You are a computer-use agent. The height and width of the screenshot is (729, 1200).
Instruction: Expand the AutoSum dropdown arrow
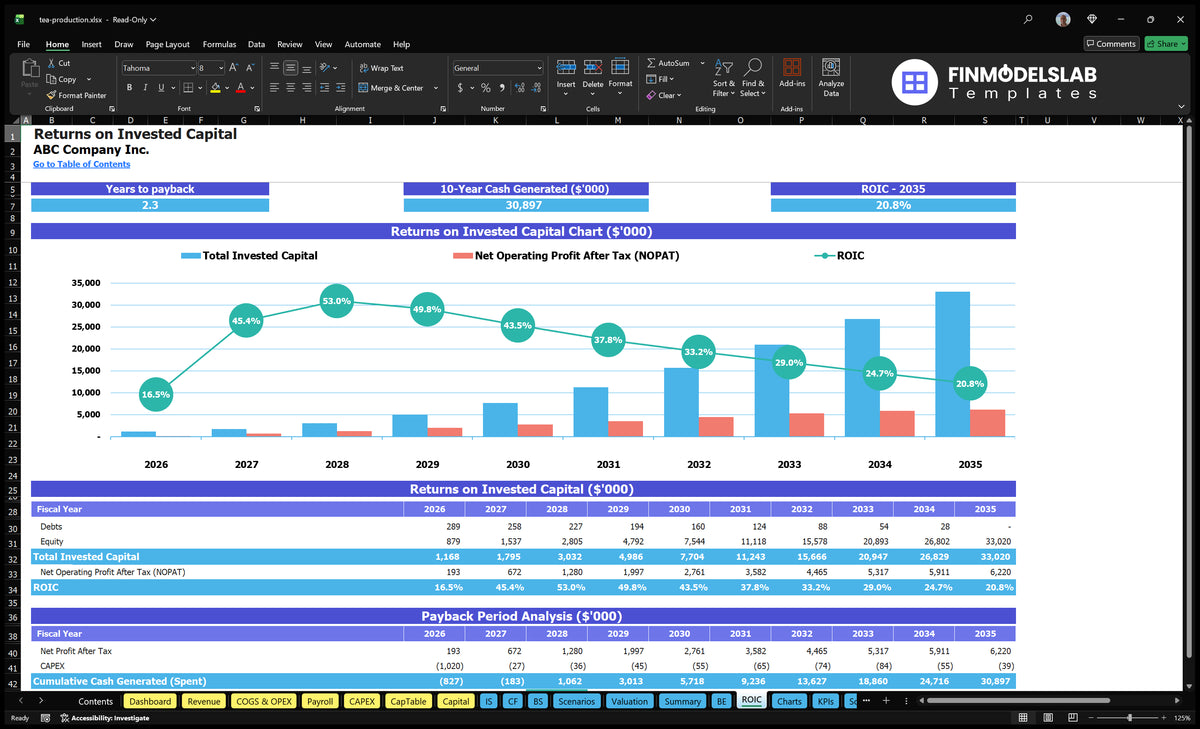702,63
